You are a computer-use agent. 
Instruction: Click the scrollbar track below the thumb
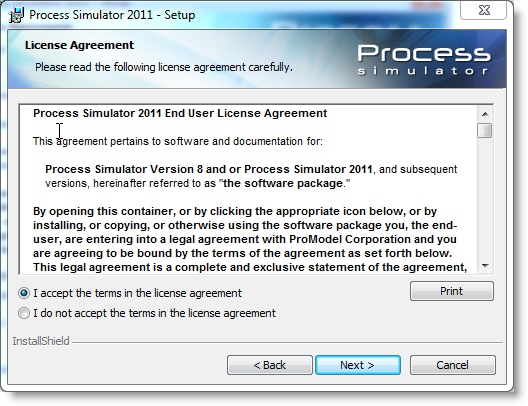[x=485, y=199]
